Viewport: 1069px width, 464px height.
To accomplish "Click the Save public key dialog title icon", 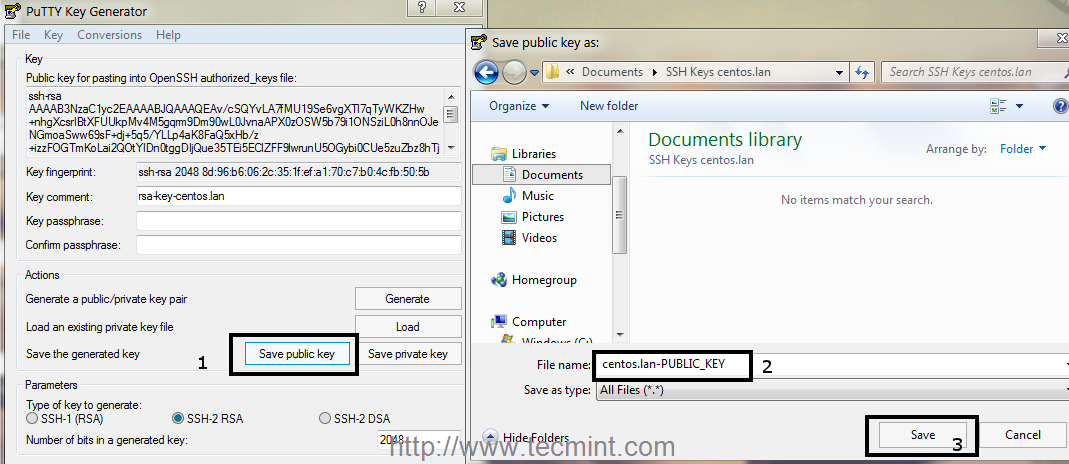I will [x=479, y=42].
